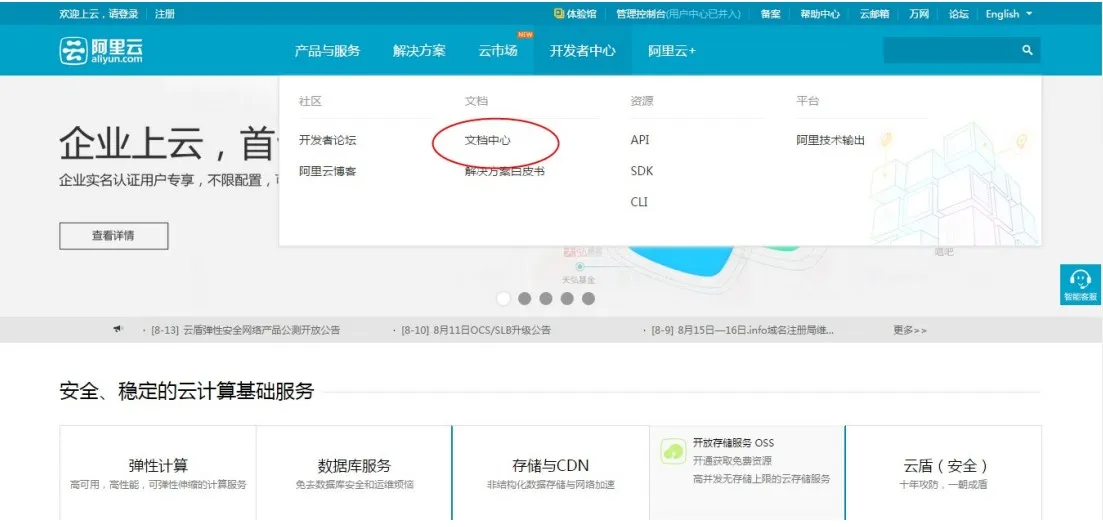Open 管理控制台 link
Viewport: 1103px width, 527px height.
pos(678,14)
